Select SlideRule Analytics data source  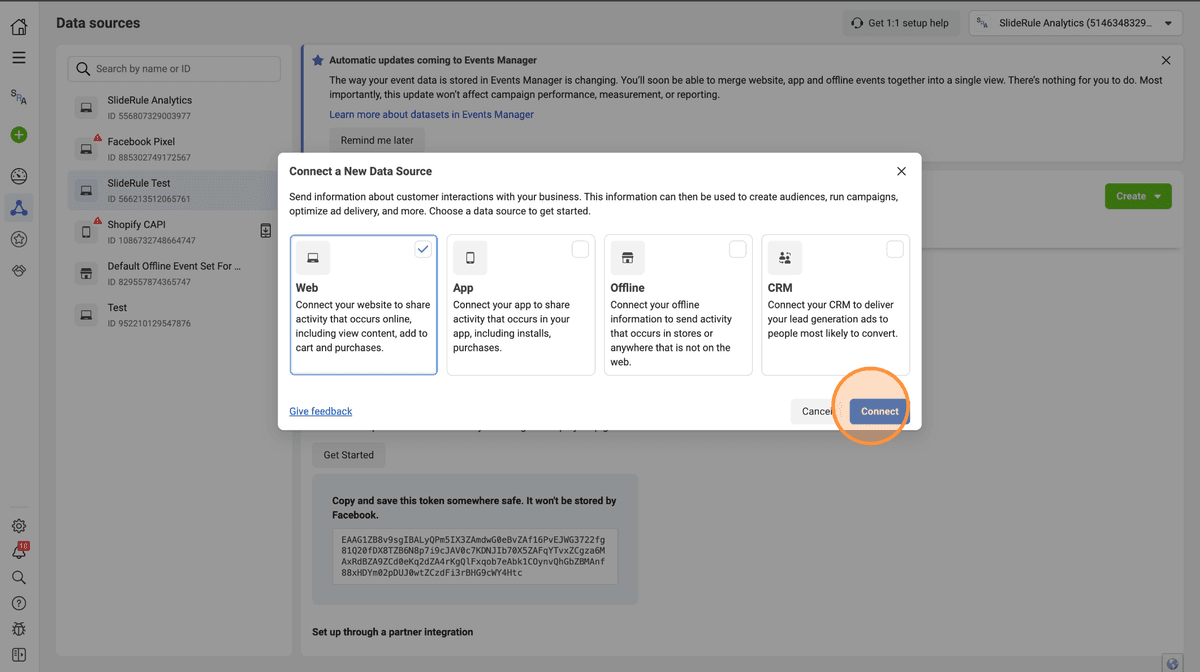[x=172, y=107]
